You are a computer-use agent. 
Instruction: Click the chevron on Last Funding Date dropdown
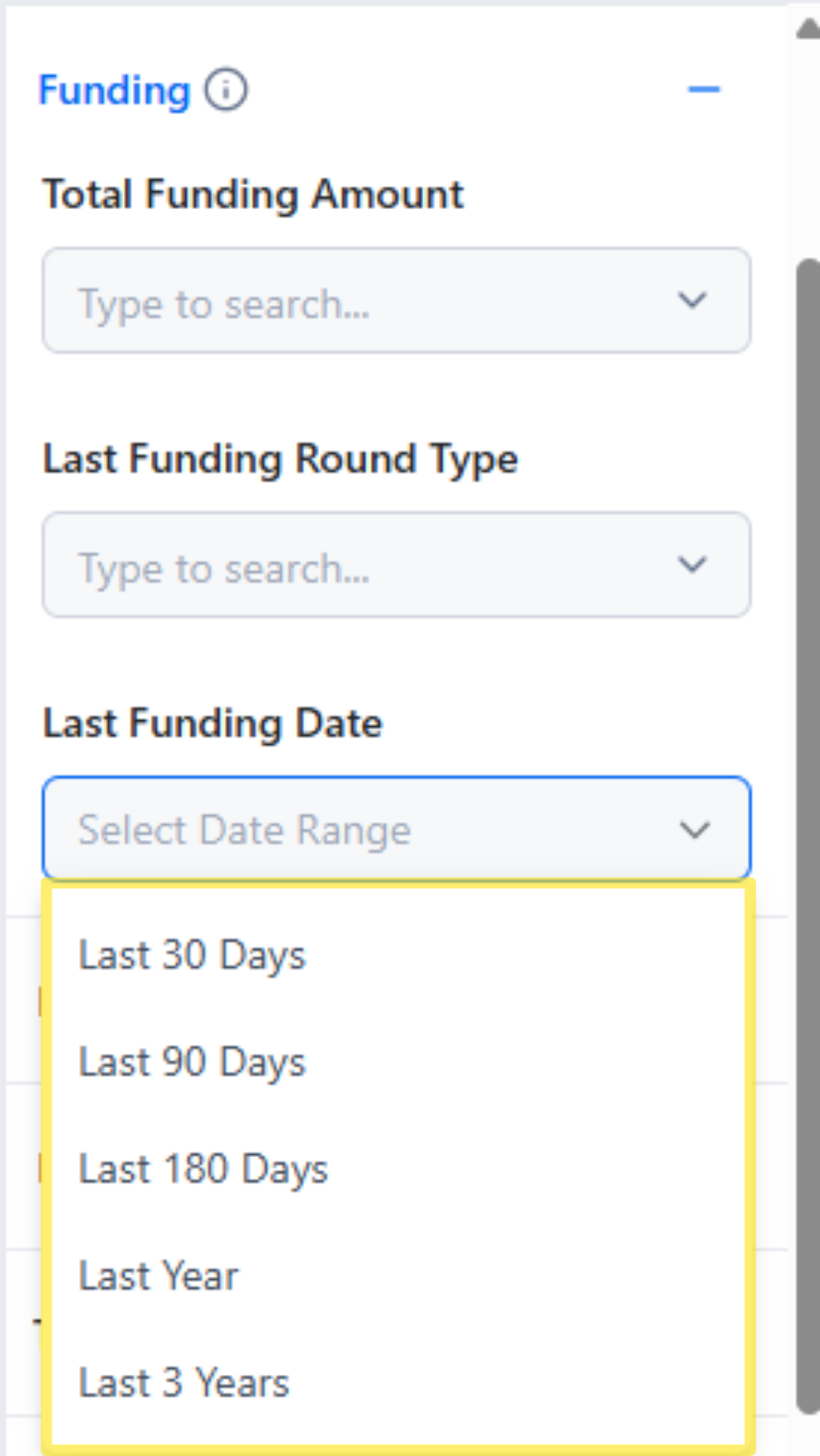pos(694,829)
